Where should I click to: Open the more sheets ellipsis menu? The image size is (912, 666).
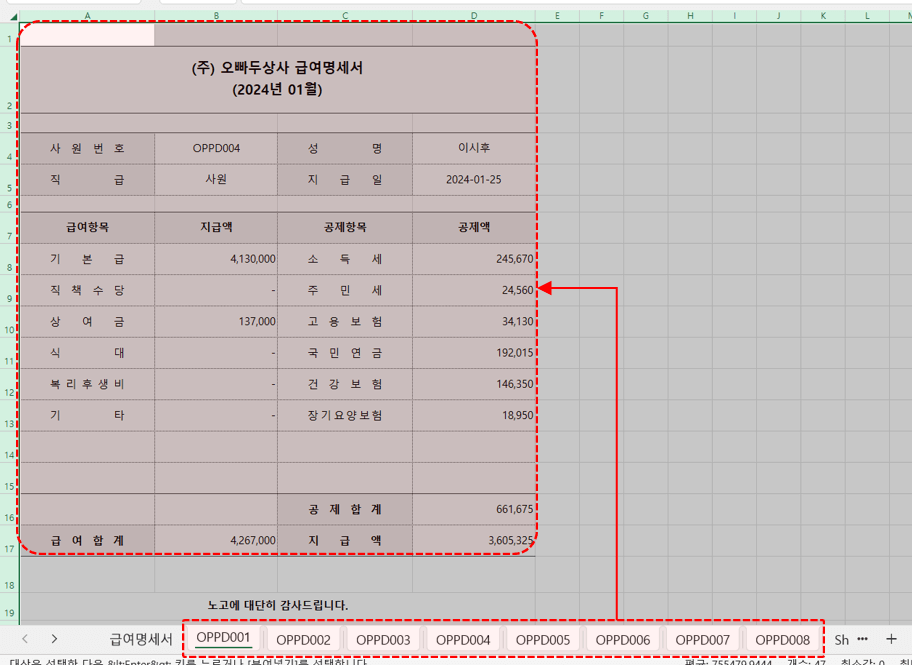(863, 639)
